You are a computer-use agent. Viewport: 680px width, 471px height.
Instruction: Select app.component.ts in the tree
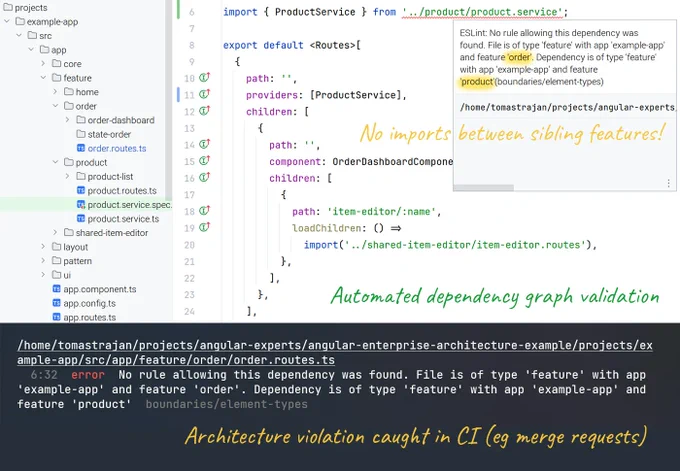click(x=100, y=289)
